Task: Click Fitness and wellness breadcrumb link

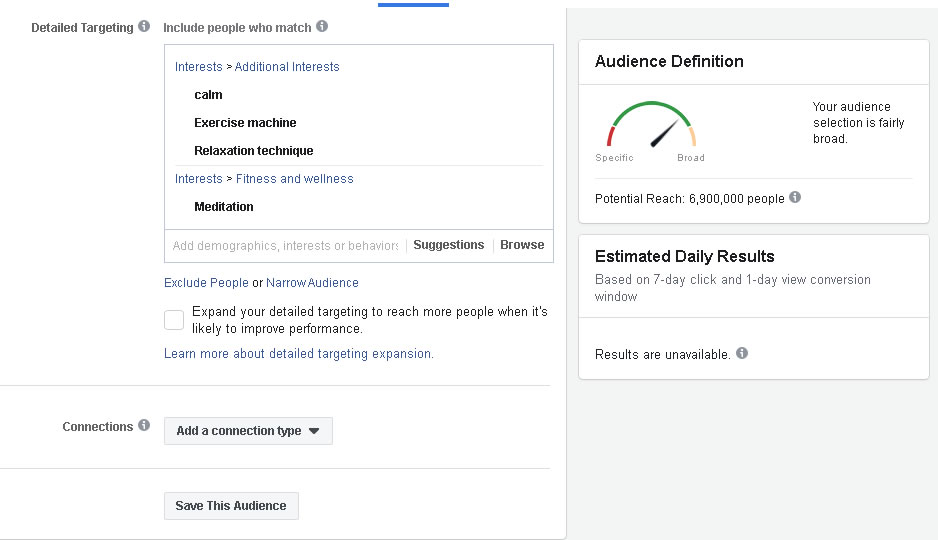Action: [x=294, y=179]
